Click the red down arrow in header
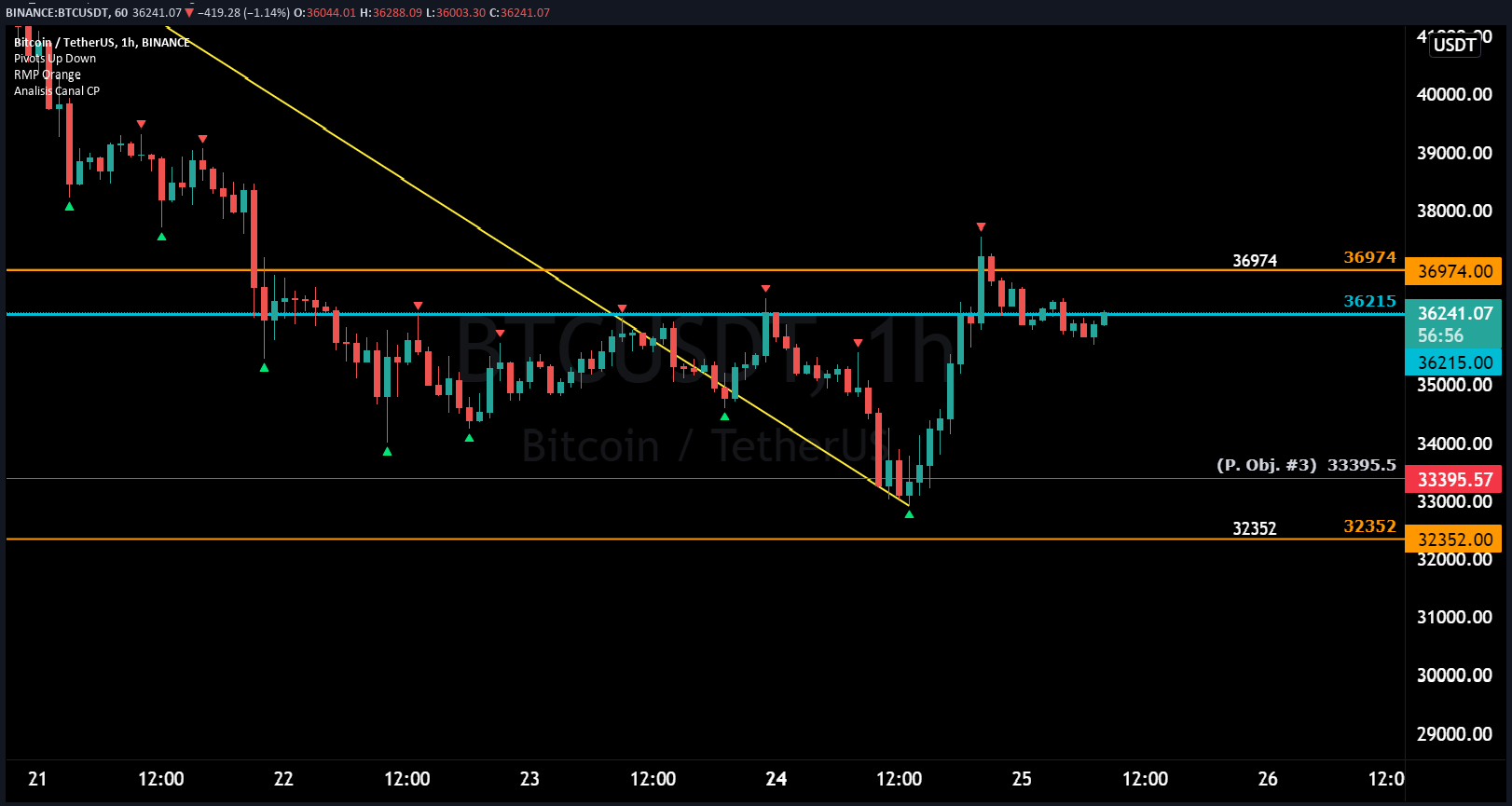Screen dimensions: 1512x806 coord(189,13)
